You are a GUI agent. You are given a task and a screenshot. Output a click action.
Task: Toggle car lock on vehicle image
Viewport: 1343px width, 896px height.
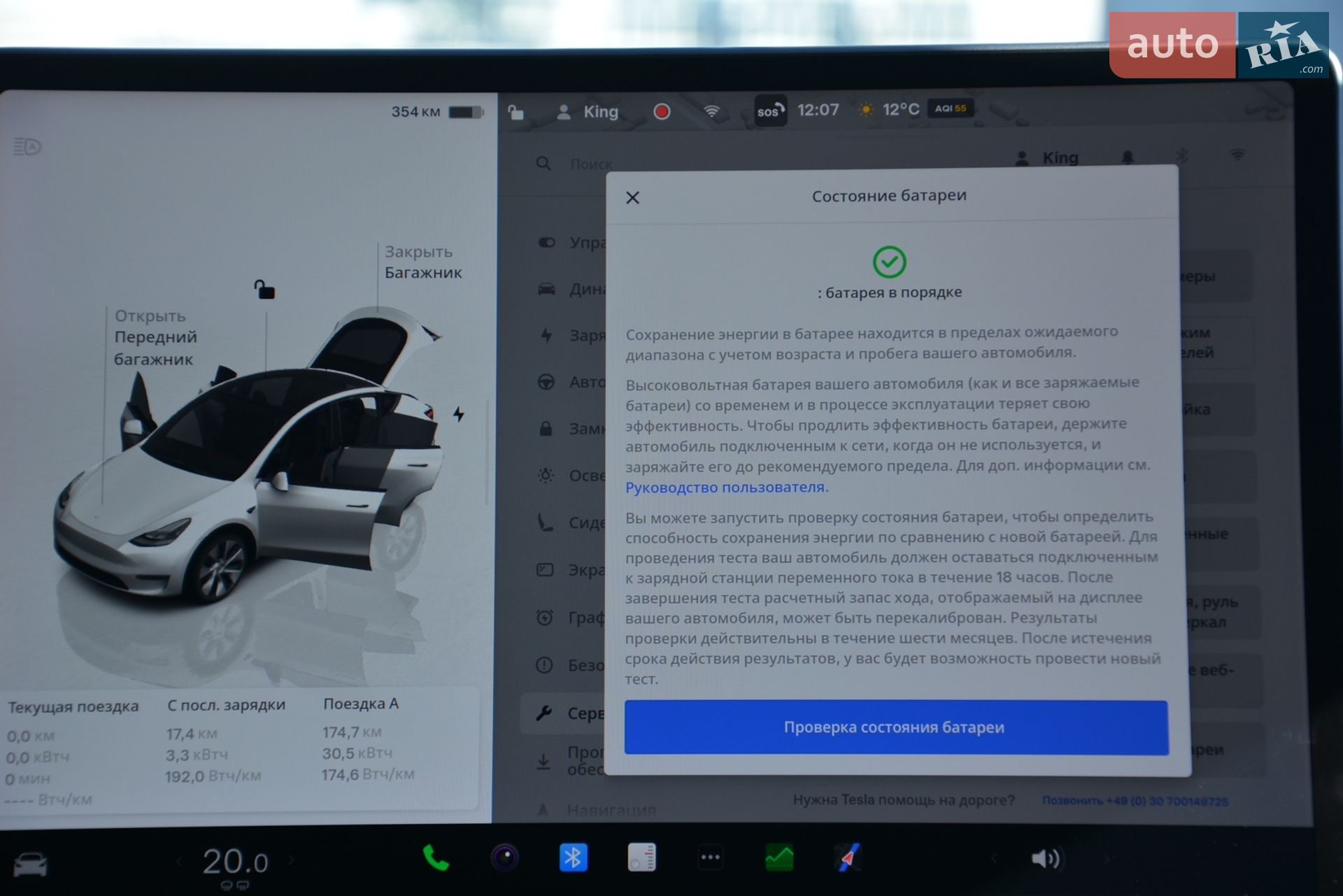[264, 289]
